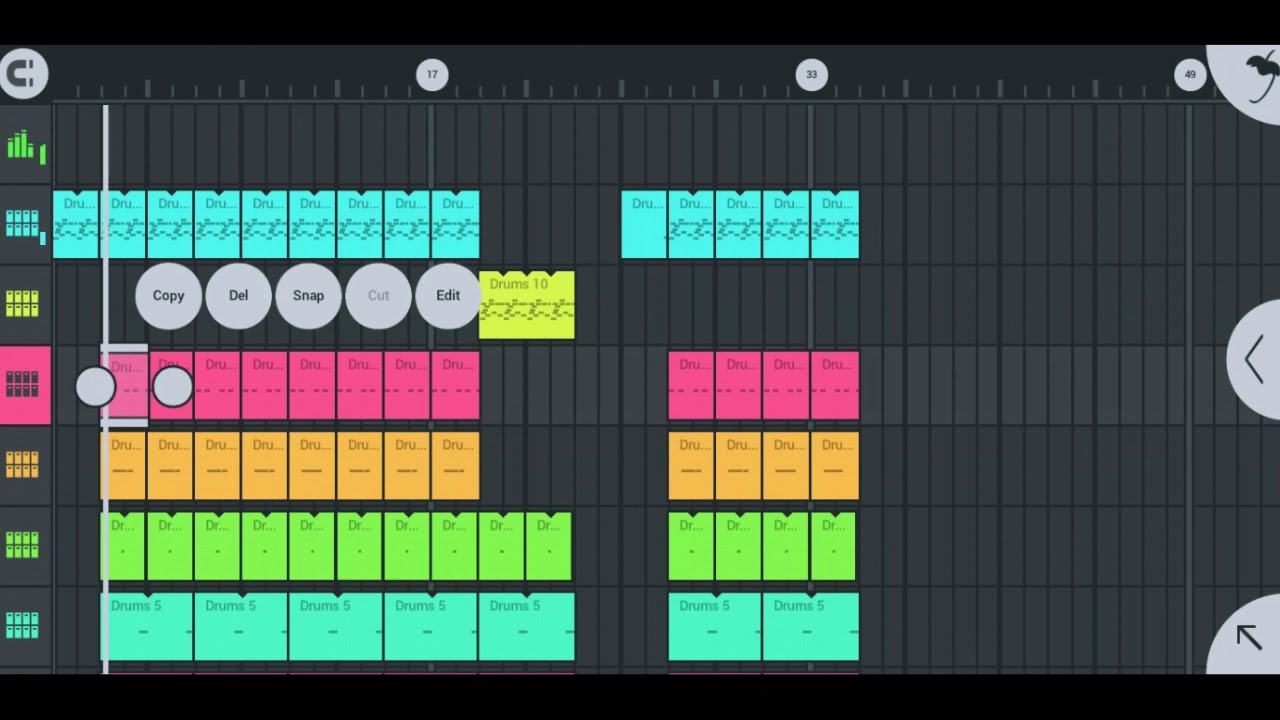Image resolution: width=1280 pixels, height=720 pixels.
Task: Jump to bar 49 marker
Action: [1190, 74]
